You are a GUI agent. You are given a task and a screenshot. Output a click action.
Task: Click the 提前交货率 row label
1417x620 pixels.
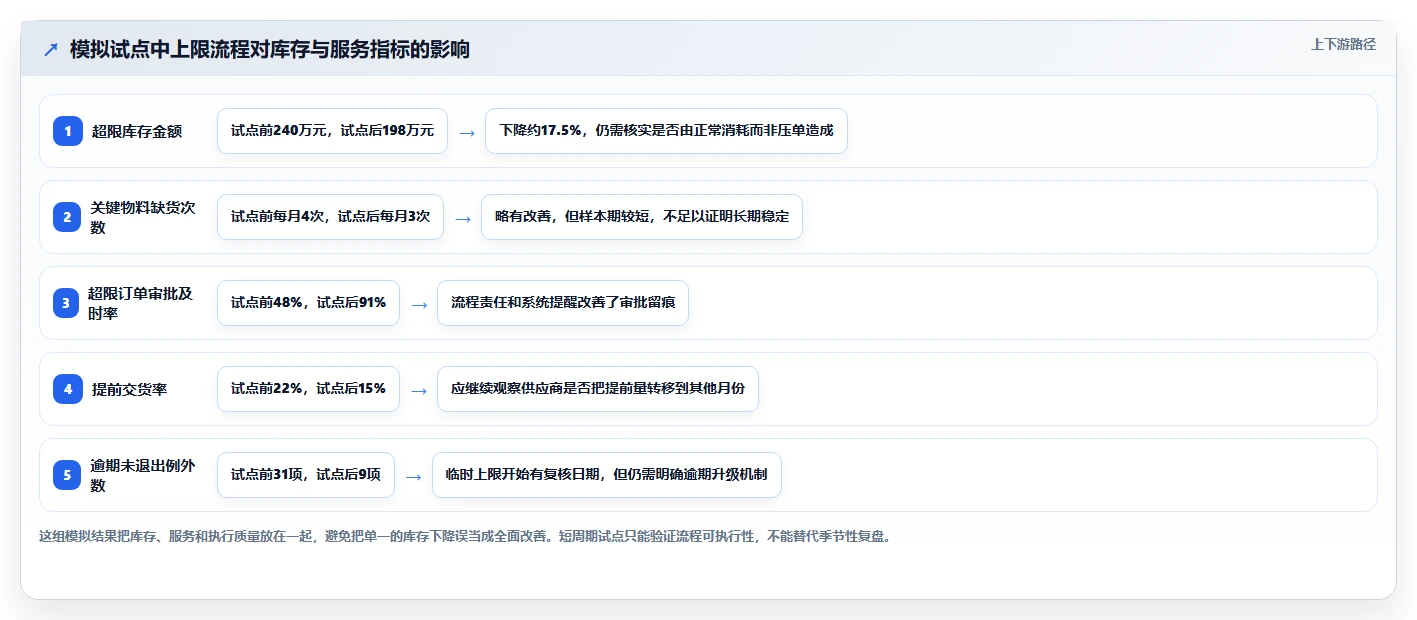click(130, 389)
